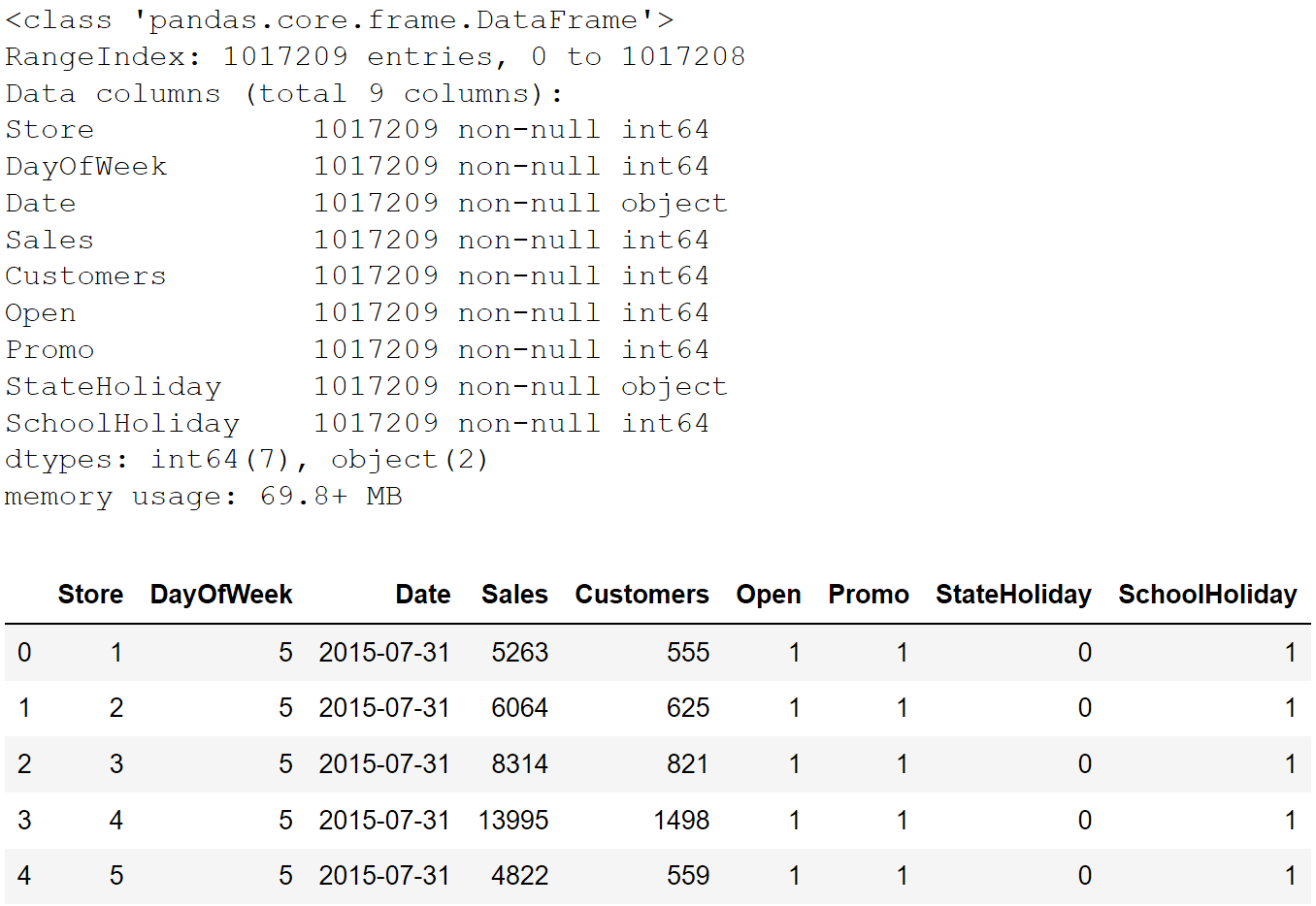Screen dimensions: 1316x906
Task: Select the Customers column header
Action: [642, 595]
